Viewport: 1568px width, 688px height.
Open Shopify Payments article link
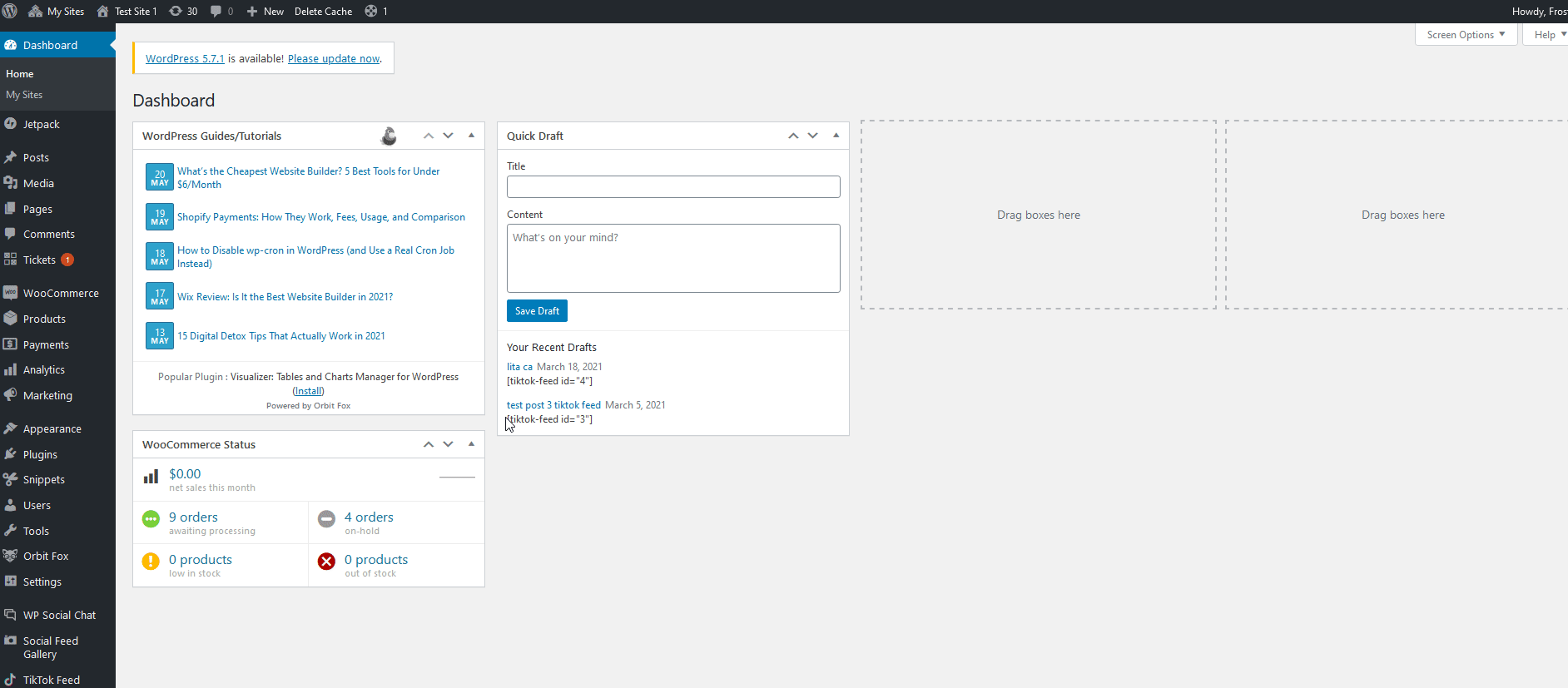321,217
